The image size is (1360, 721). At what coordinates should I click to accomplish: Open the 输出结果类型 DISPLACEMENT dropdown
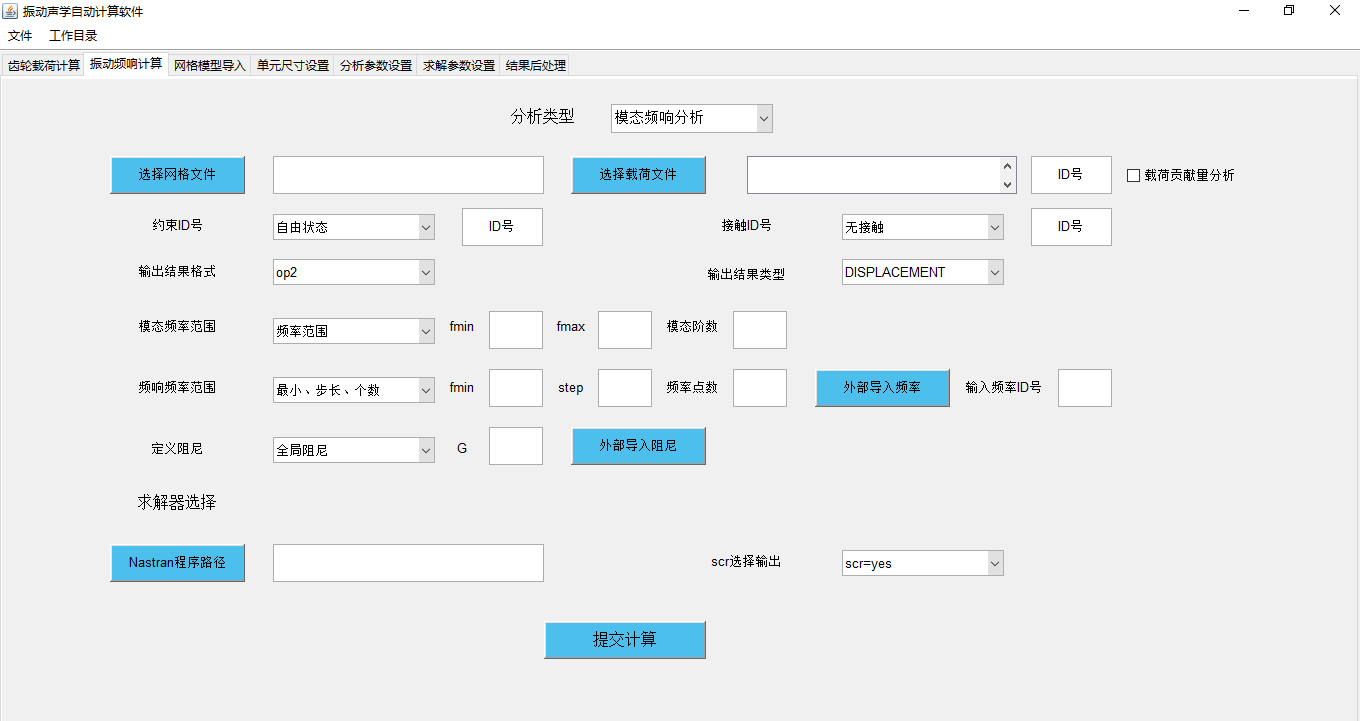coord(922,272)
